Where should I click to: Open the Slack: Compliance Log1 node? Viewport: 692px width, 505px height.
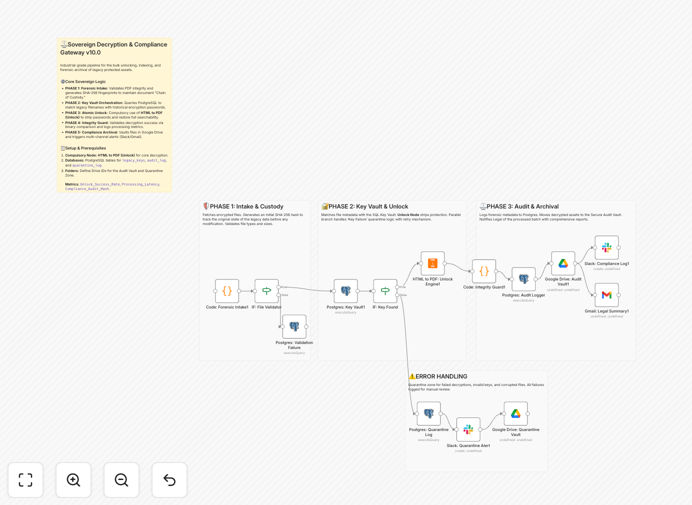pos(607,248)
